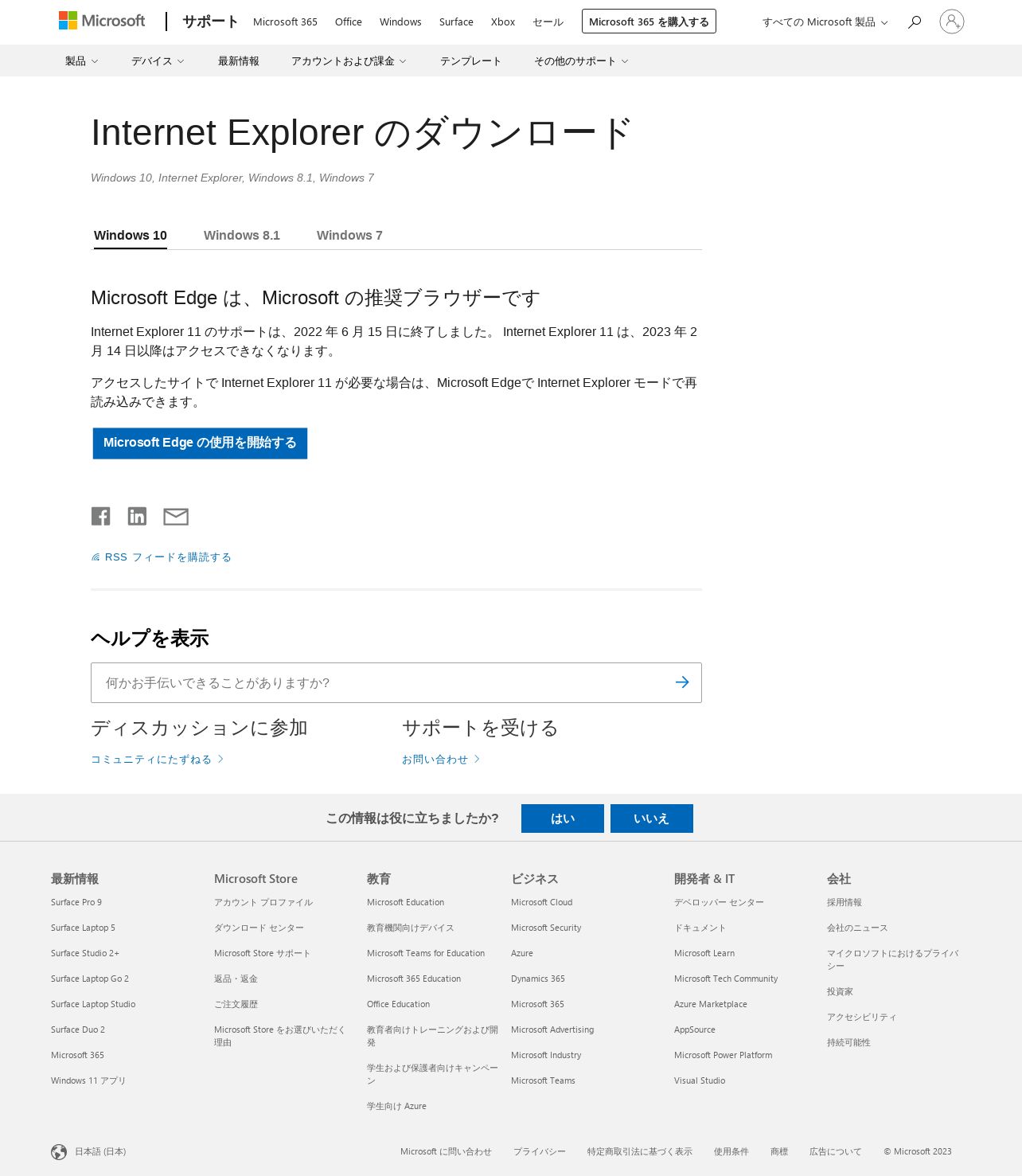Open Surface Laptop 5 footer link
Viewport: 1022px width, 1176px height.
pyautogui.click(x=83, y=928)
